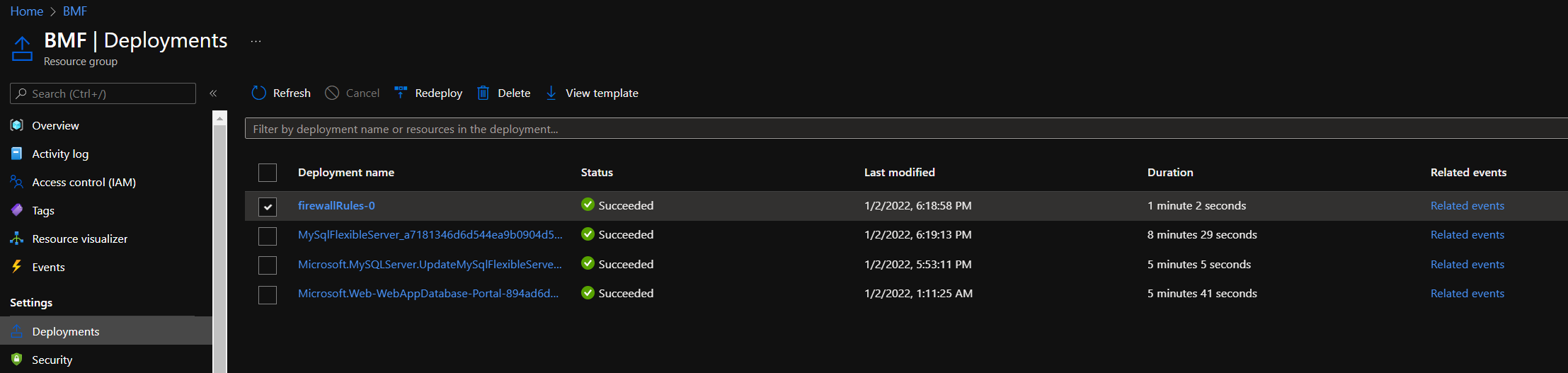Open Access control (IAM) icon in sidebar

(x=17, y=182)
